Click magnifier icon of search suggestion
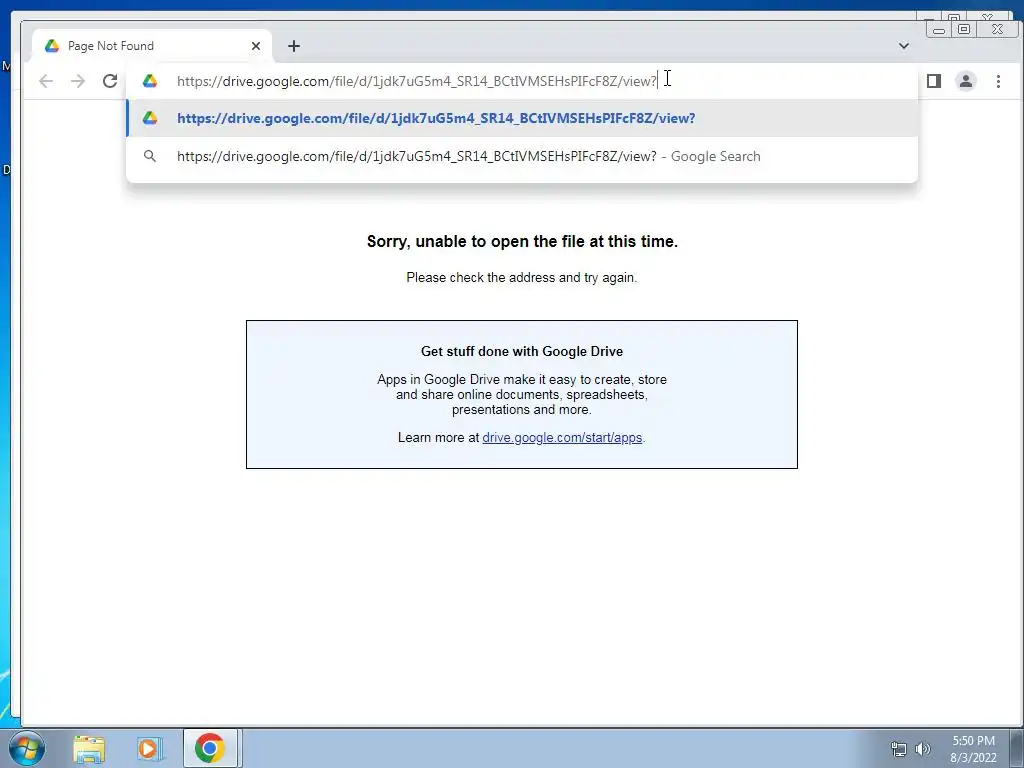Viewport: 1024px width, 768px height. [x=150, y=156]
